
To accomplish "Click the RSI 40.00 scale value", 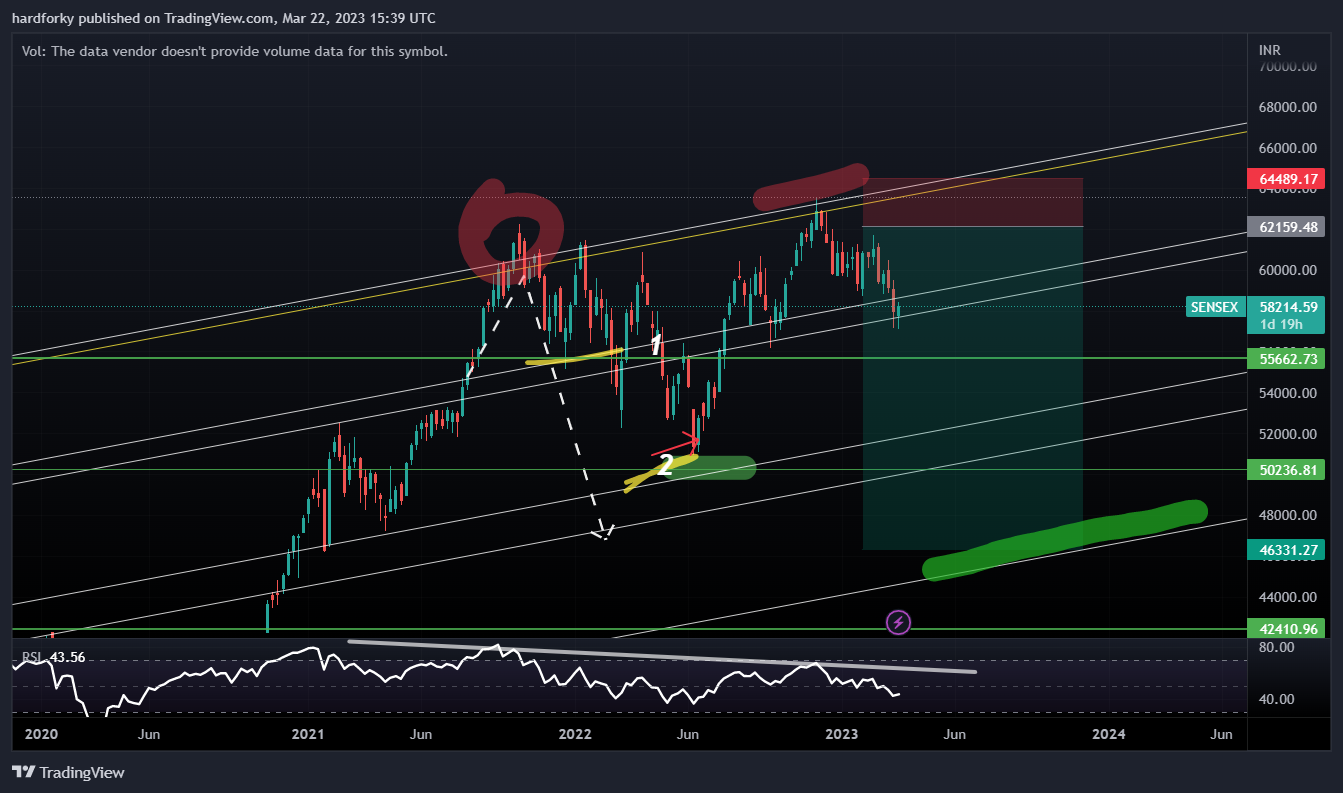I will (1278, 699).
